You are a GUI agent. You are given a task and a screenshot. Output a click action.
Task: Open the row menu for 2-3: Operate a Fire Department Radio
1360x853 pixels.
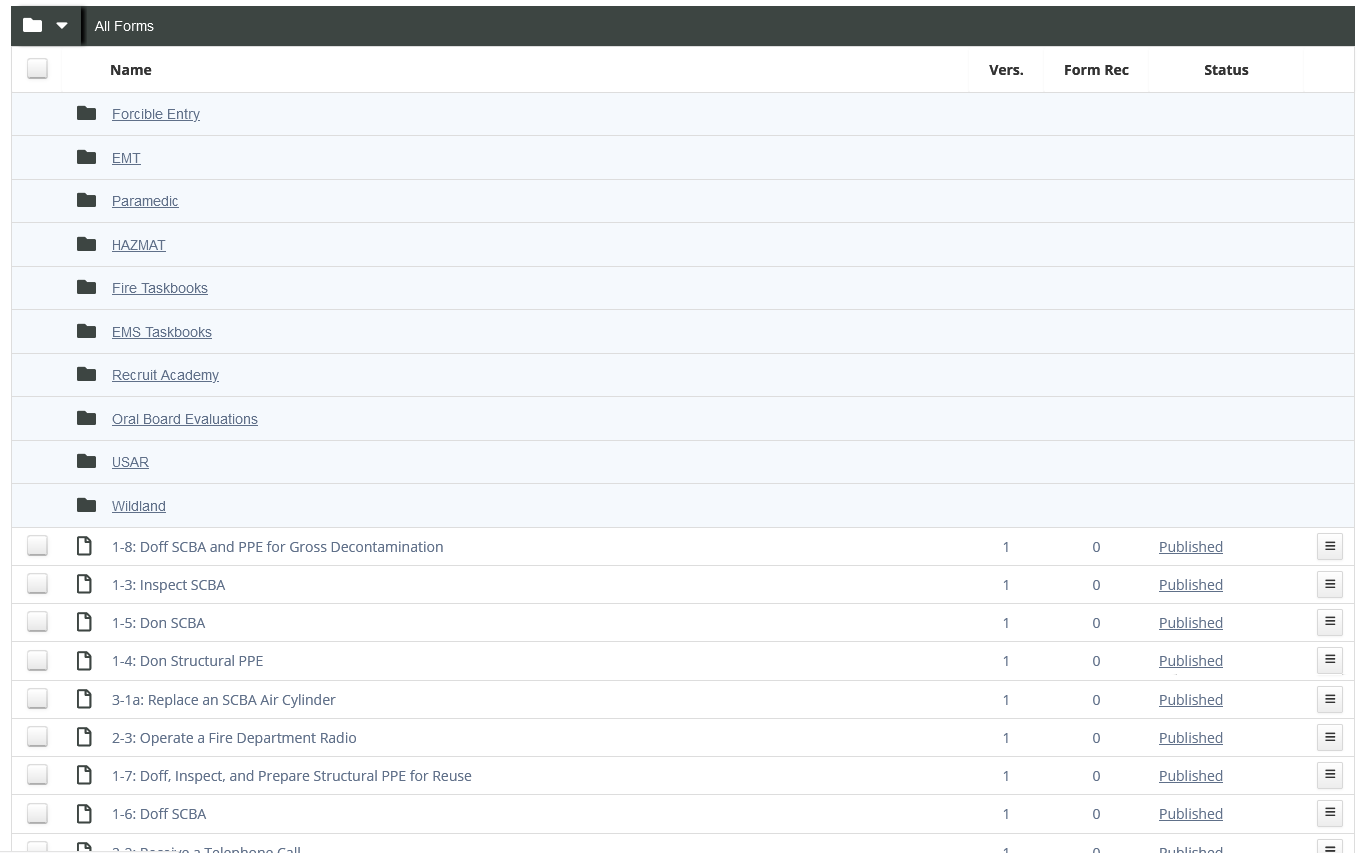[1330, 737]
